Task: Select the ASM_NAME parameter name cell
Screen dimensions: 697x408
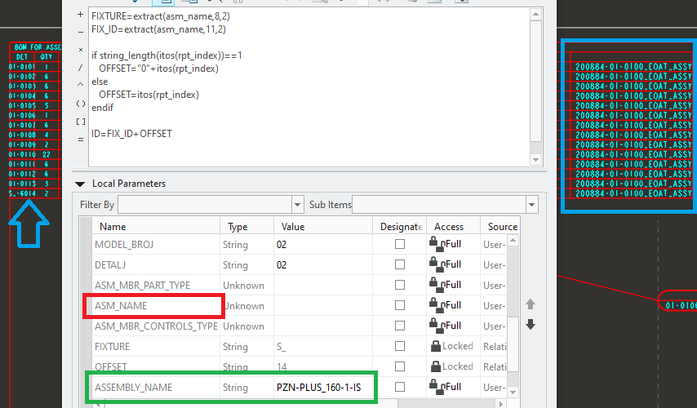Action: tap(156, 306)
